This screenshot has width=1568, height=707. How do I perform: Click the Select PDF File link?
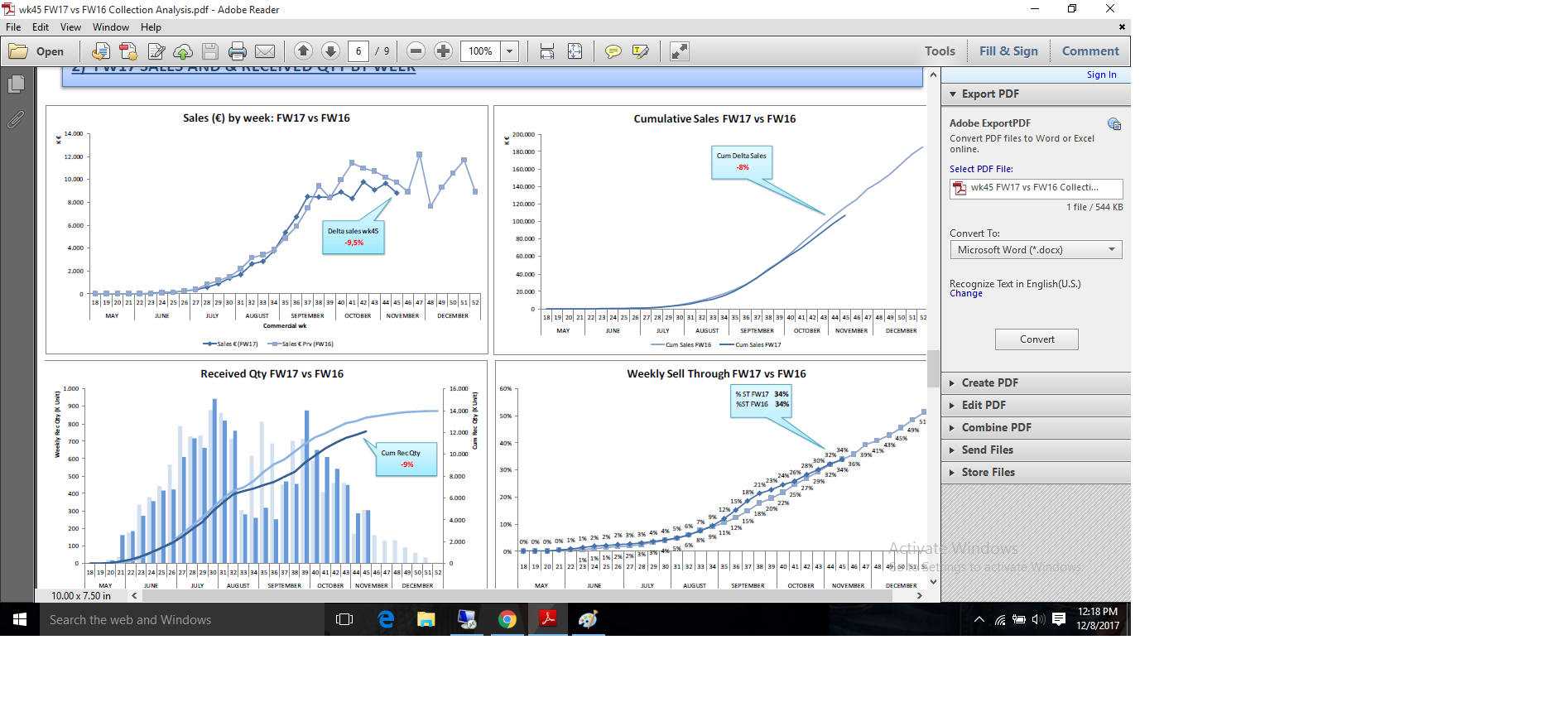tap(981, 169)
